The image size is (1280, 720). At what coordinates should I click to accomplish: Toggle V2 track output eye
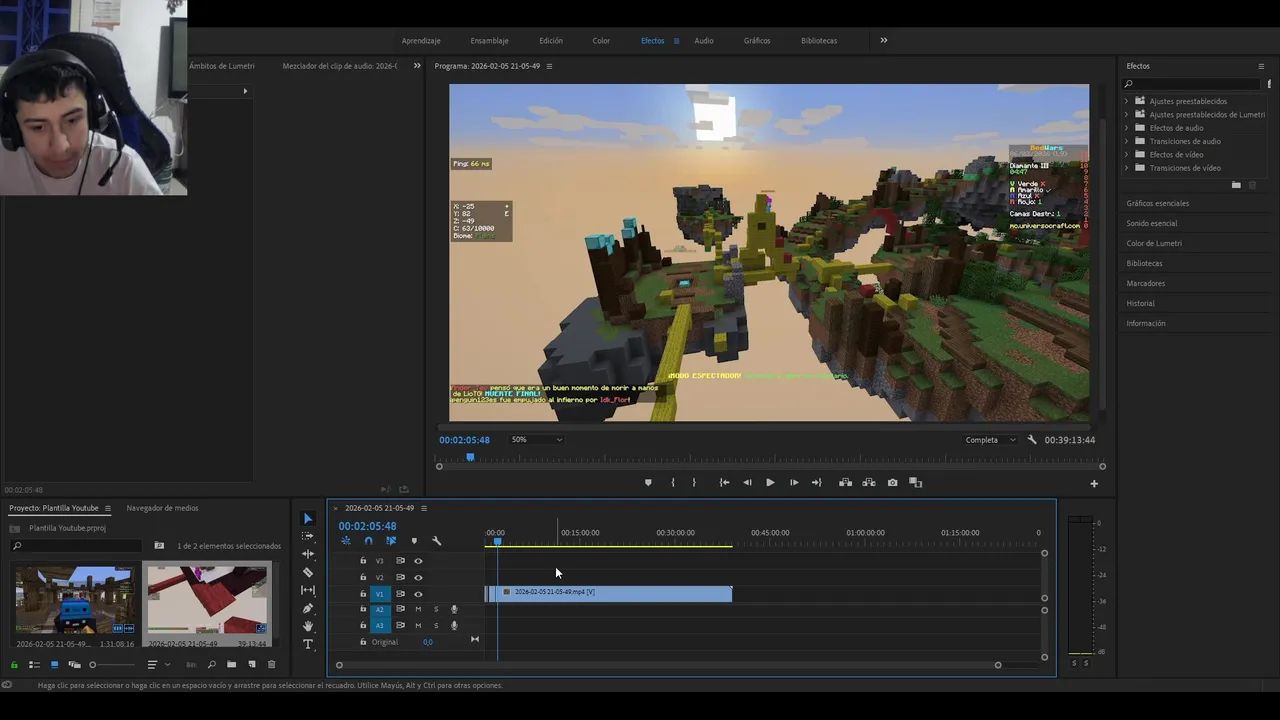pyautogui.click(x=418, y=577)
